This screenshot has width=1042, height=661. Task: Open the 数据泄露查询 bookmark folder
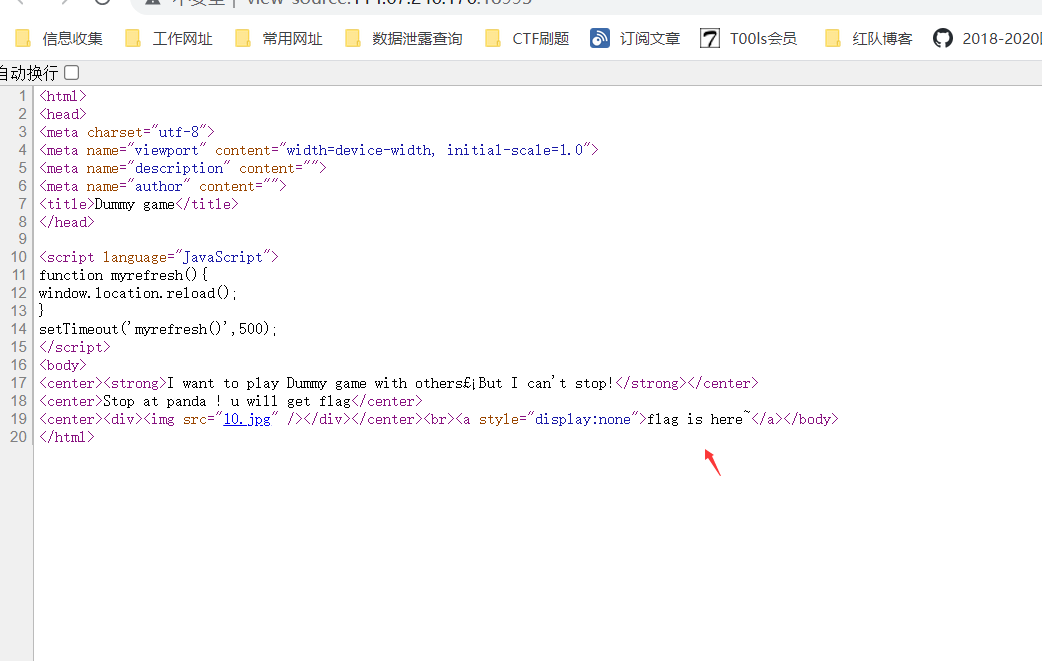click(403, 39)
